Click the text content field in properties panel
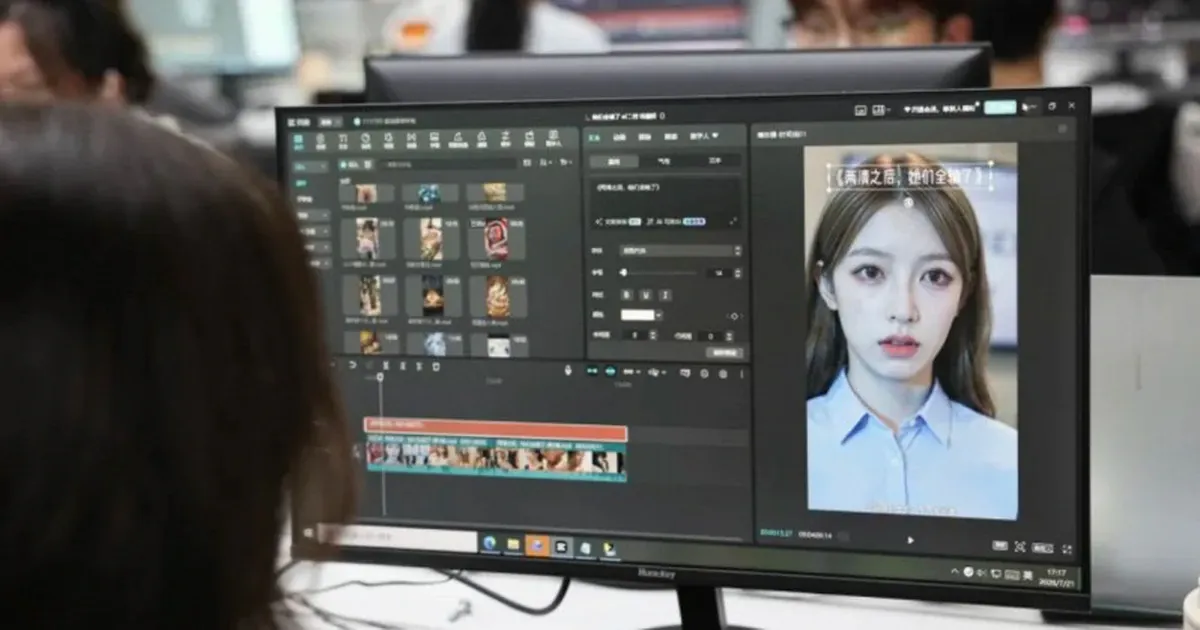 666,204
